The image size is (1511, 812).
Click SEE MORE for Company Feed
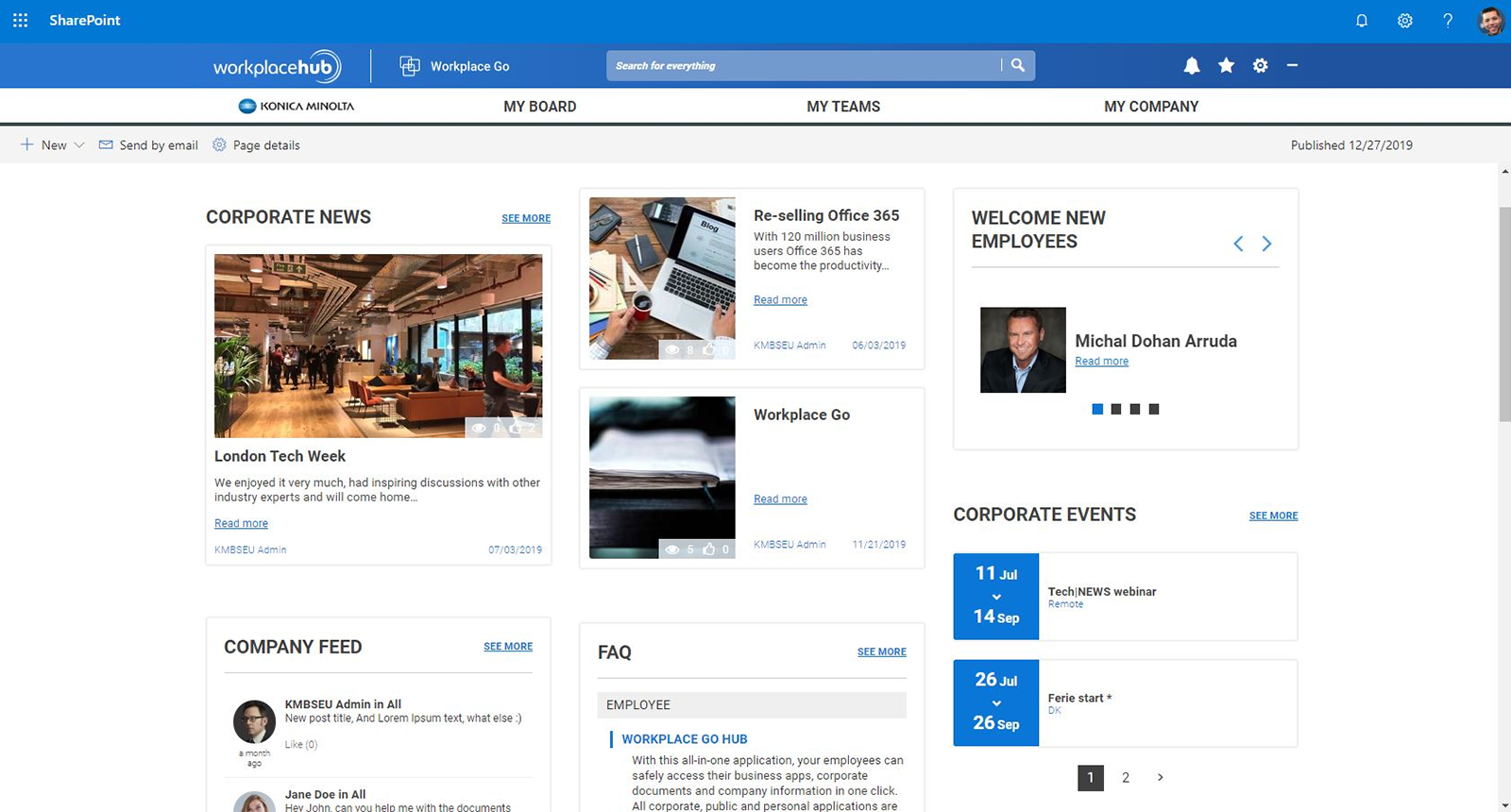[x=508, y=647]
